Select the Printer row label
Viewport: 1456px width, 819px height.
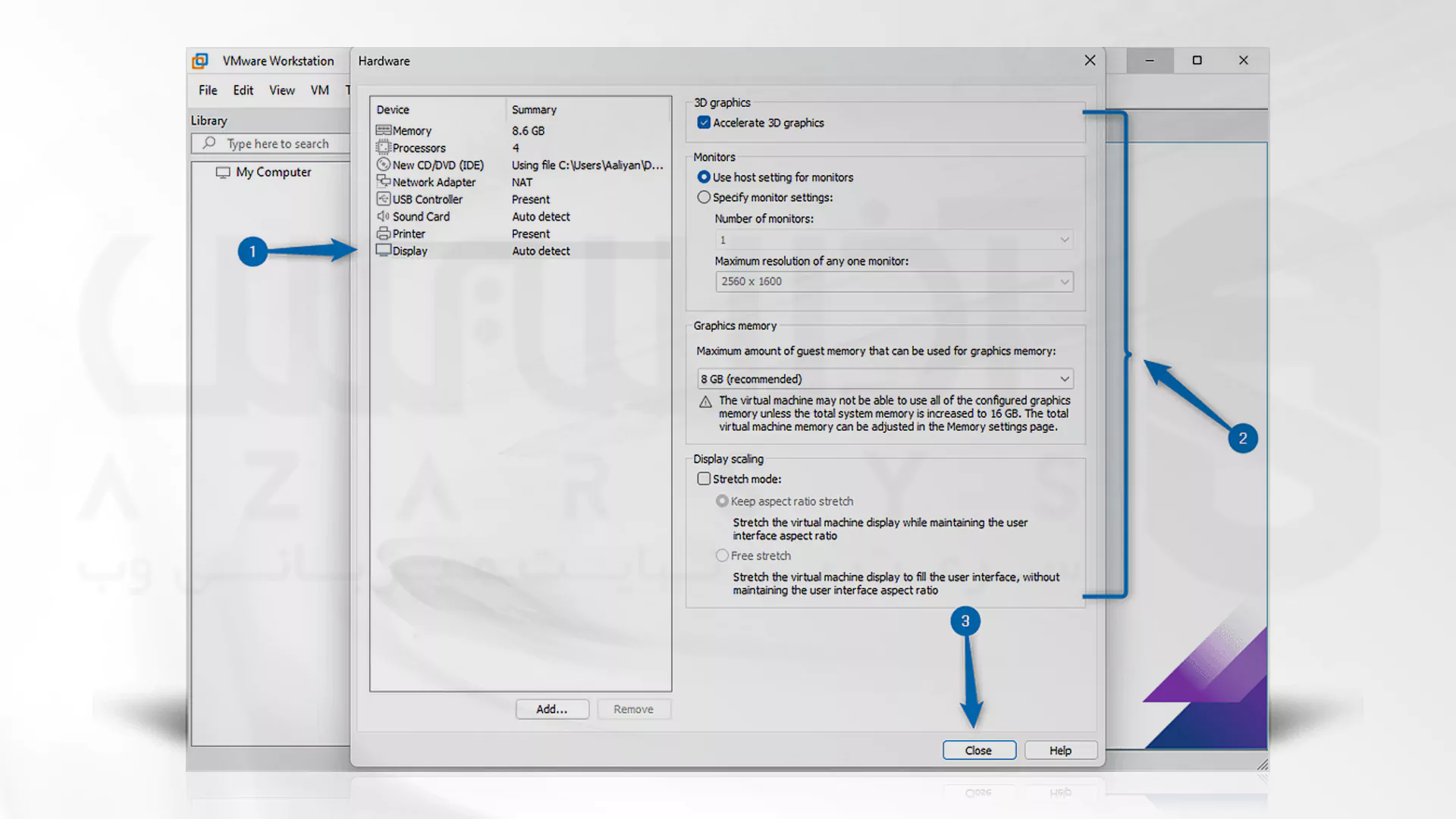point(409,234)
